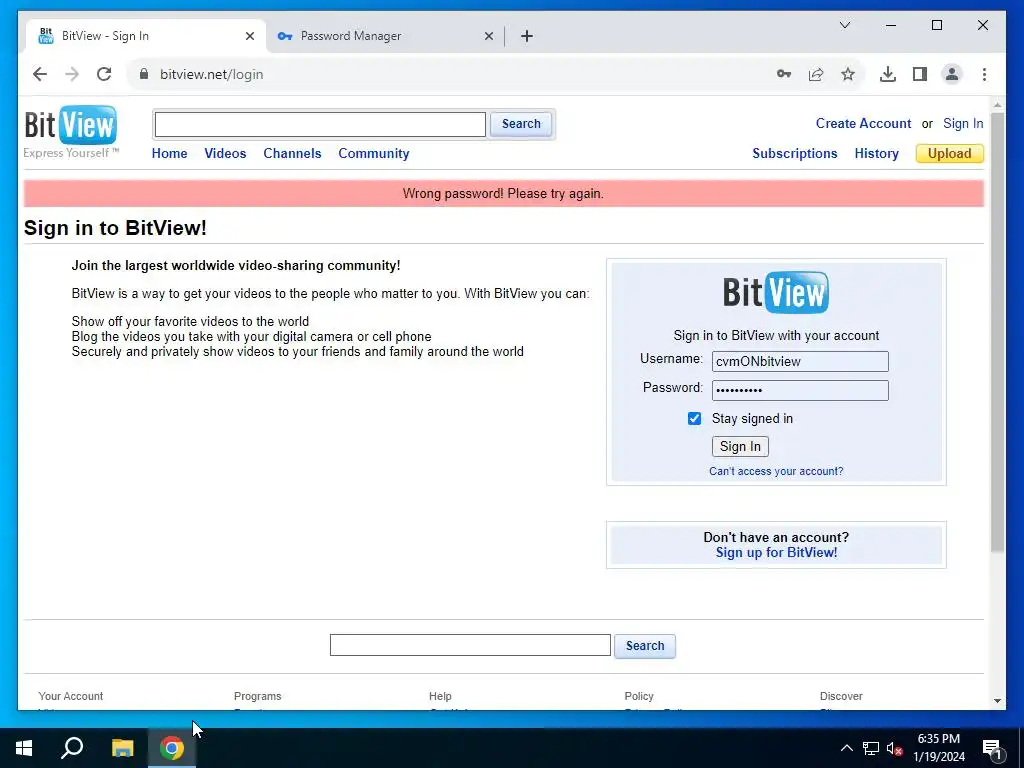Toggle the Chrome side panel icon
The image size is (1024, 768).
[x=920, y=74]
